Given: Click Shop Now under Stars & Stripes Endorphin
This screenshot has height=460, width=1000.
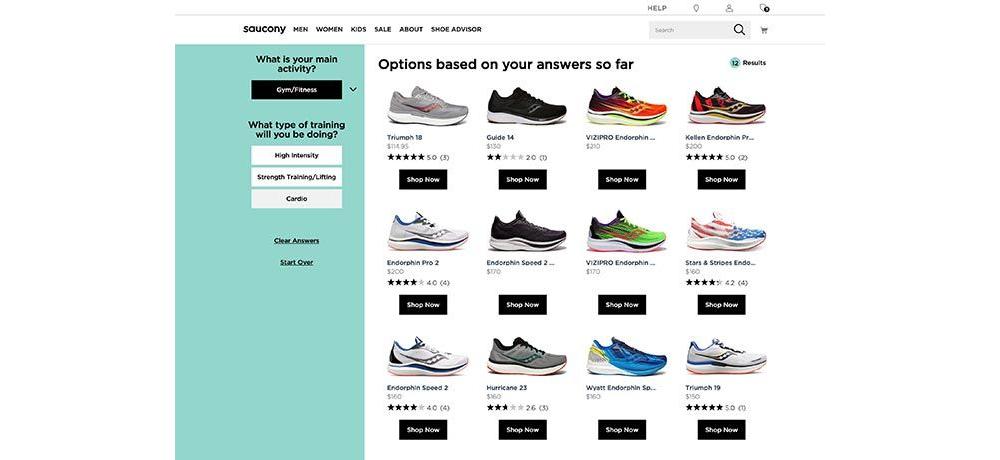Looking at the screenshot, I should 721,304.
